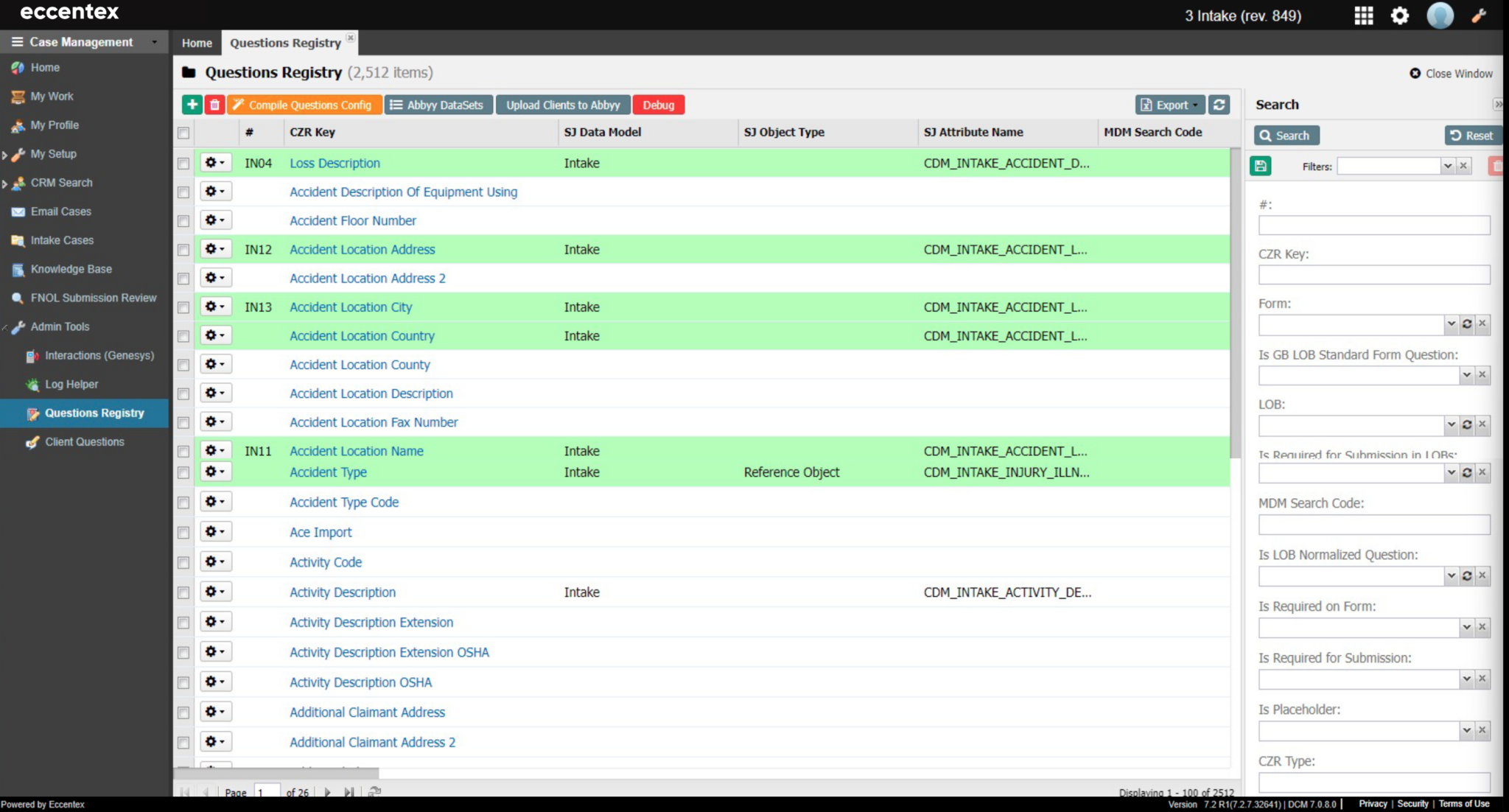Click the refresh grid icon beside Export
This screenshot has height=812, width=1509.
(x=1219, y=105)
